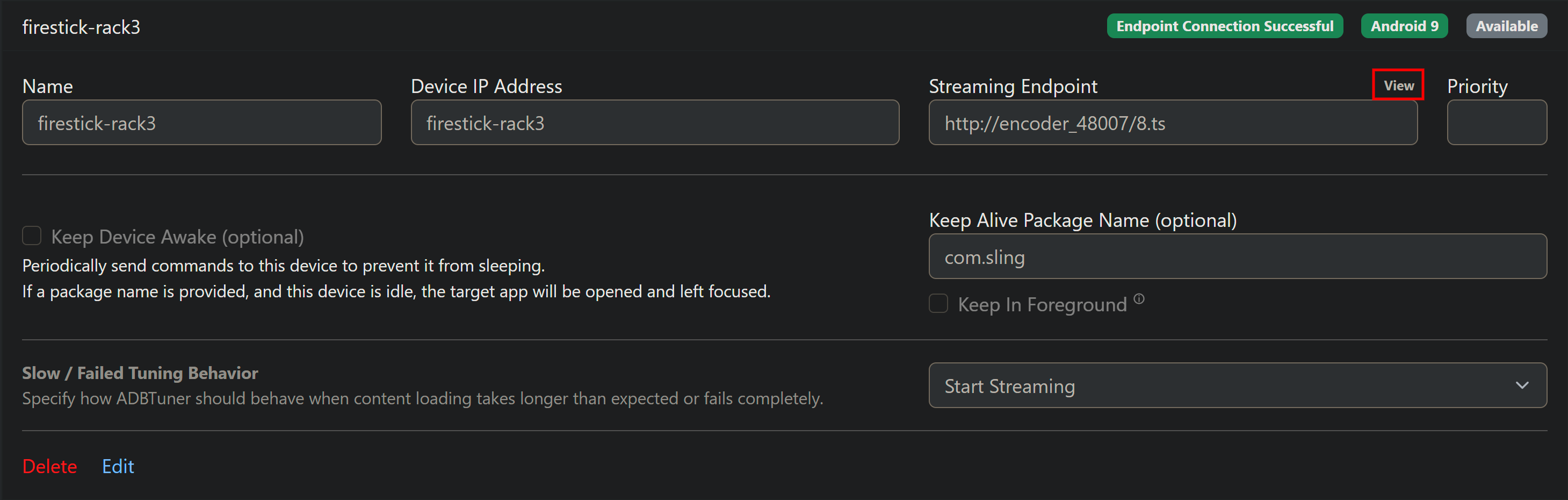Click the Available status badge
Viewport: 1568px width, 500px height.
point(1506,26)
